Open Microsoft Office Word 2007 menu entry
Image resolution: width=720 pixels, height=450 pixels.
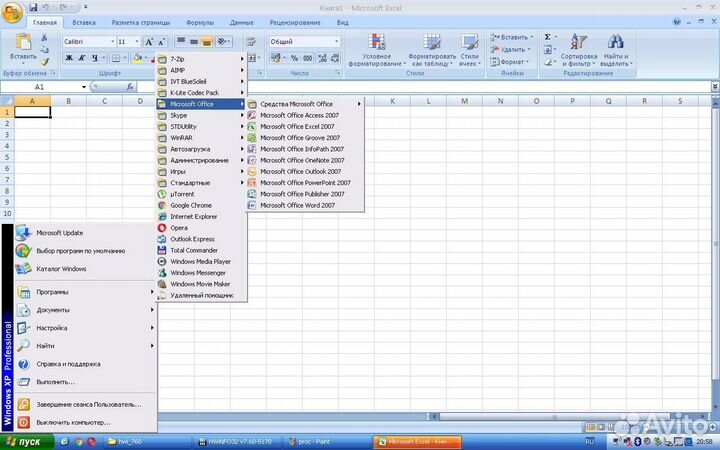coord(297,205)
